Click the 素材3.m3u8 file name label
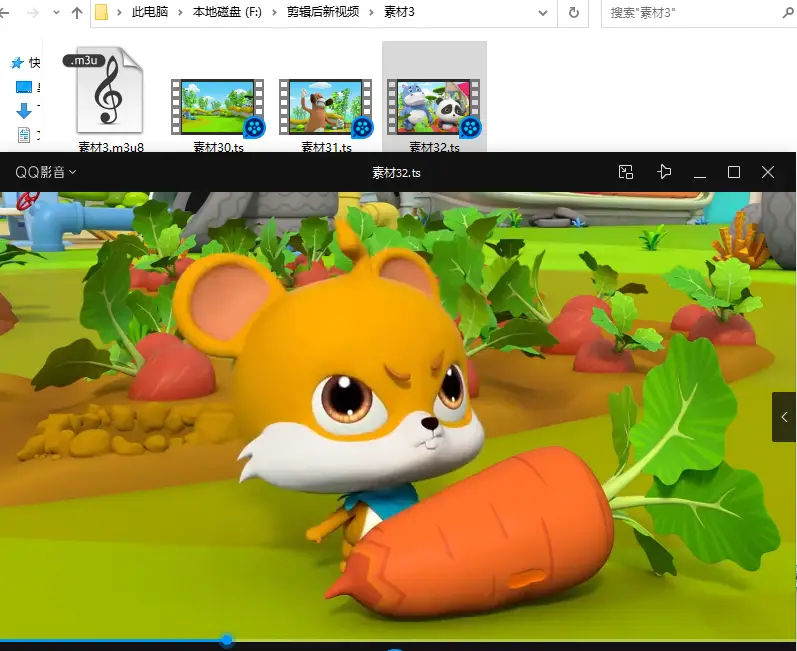 tap(111, 147)
